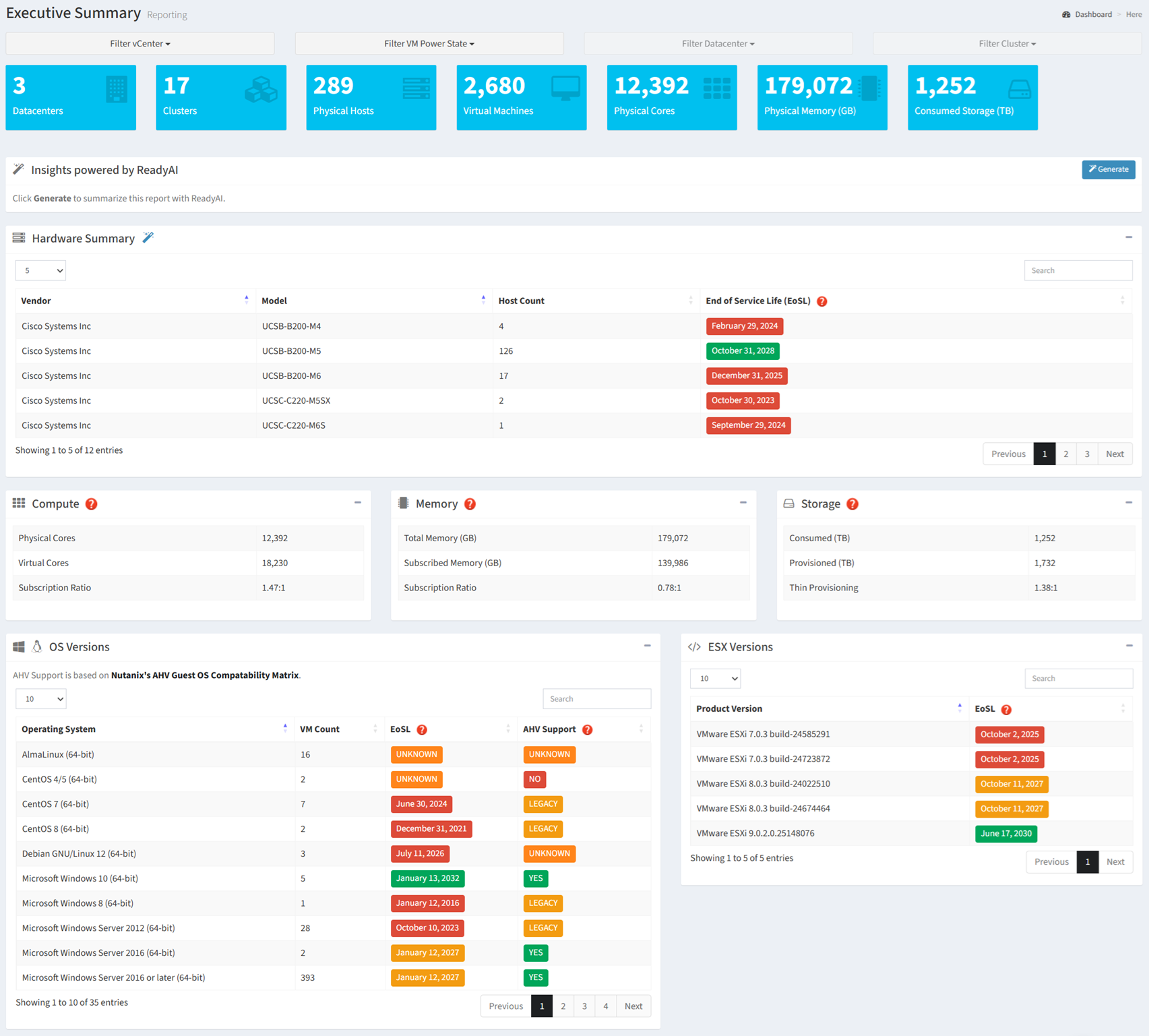The width and height of the screenshot is (1149, 1036).
Task: Click the Memory help question icon
Action: (x=470, y=504)
